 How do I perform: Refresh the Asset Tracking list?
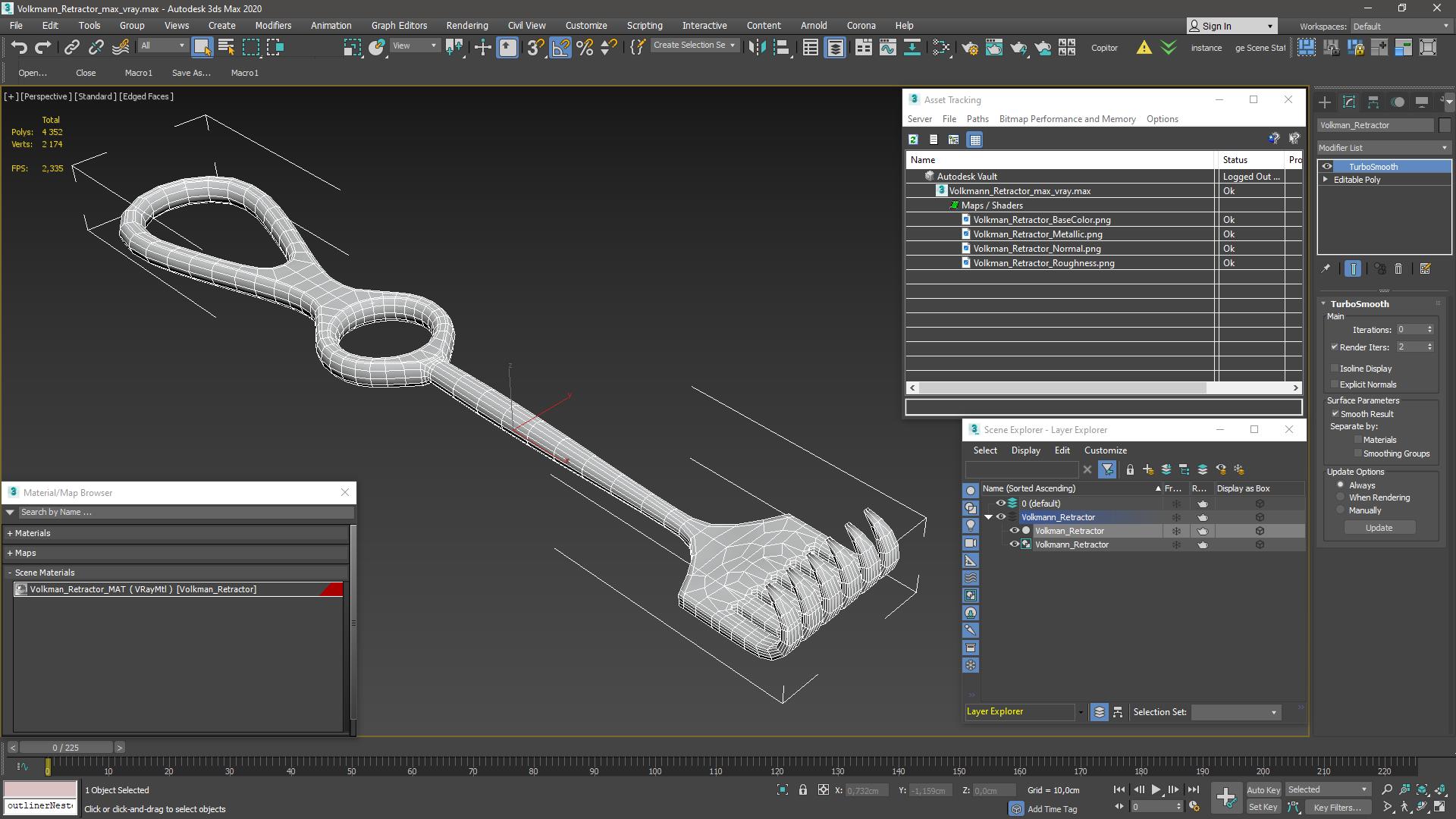[913, 140]
